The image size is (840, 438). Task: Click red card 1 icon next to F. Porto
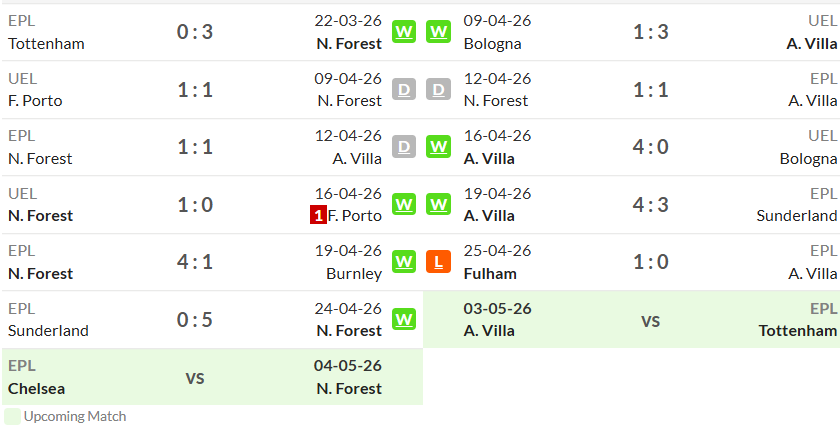tap(318, 216)
